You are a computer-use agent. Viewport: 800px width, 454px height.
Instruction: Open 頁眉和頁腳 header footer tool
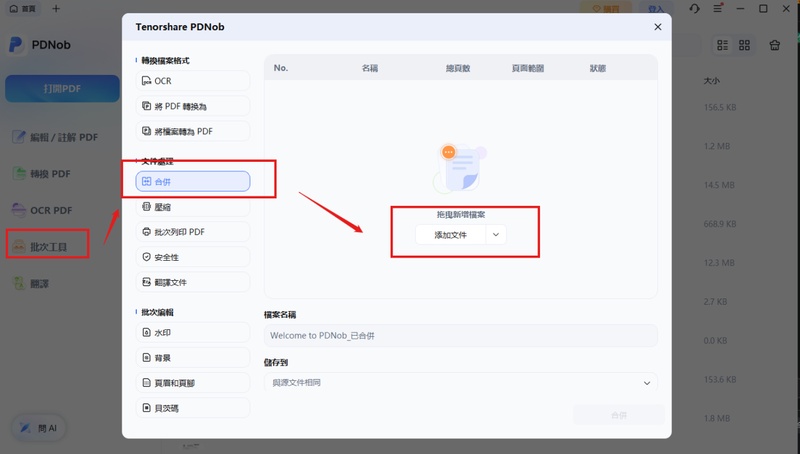[193, 383]
